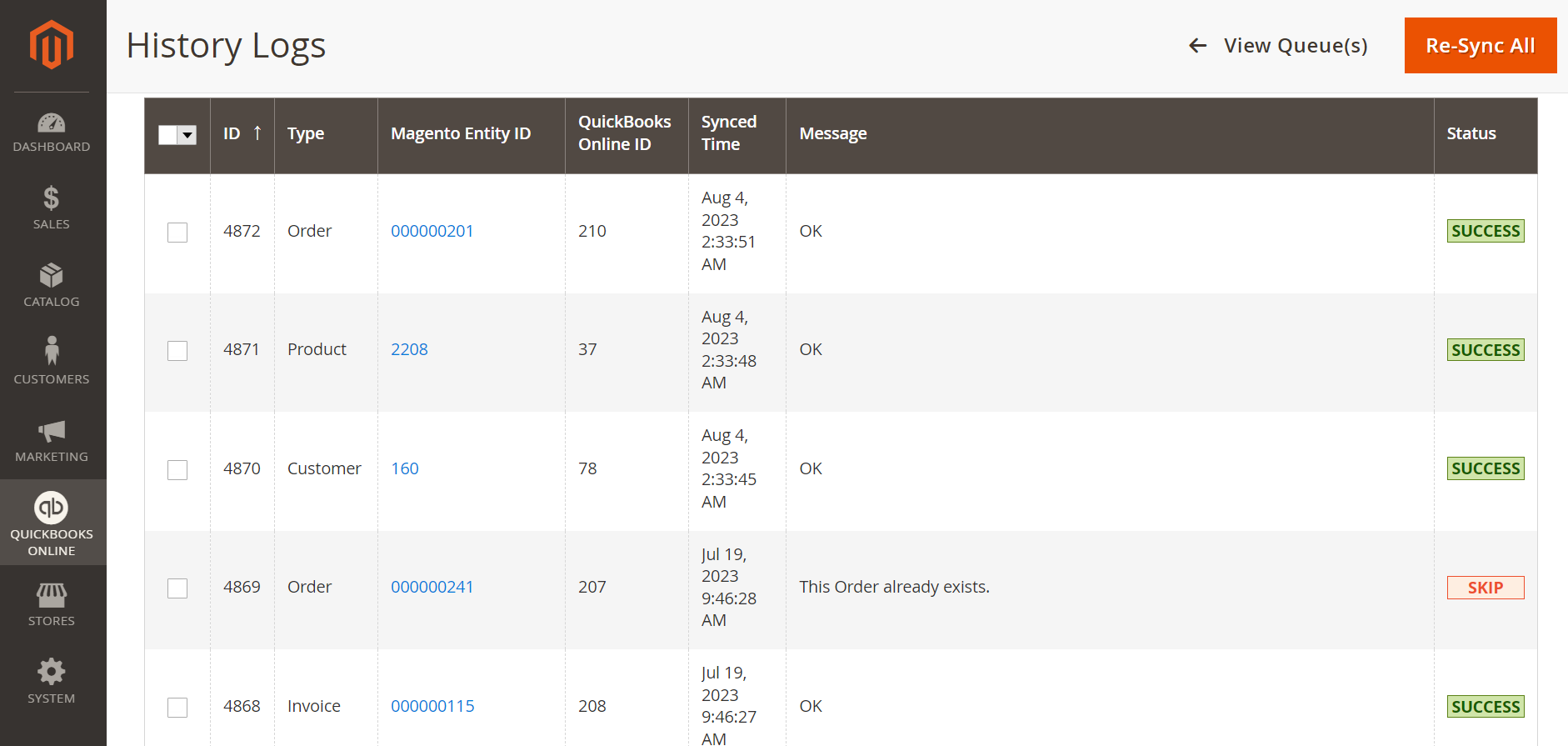Tick the checkbox for log 4868
The image size is (1568, 746).
(177, 707)
